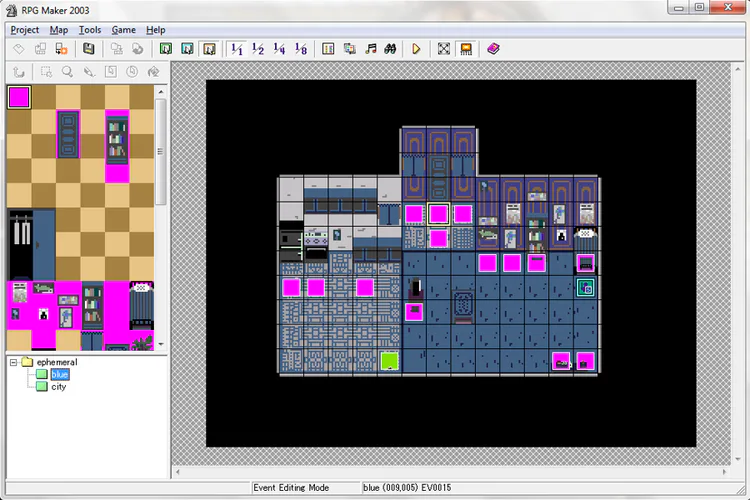
Task: Switch to Upper Layer editing mode
Action: click(187, 49)
